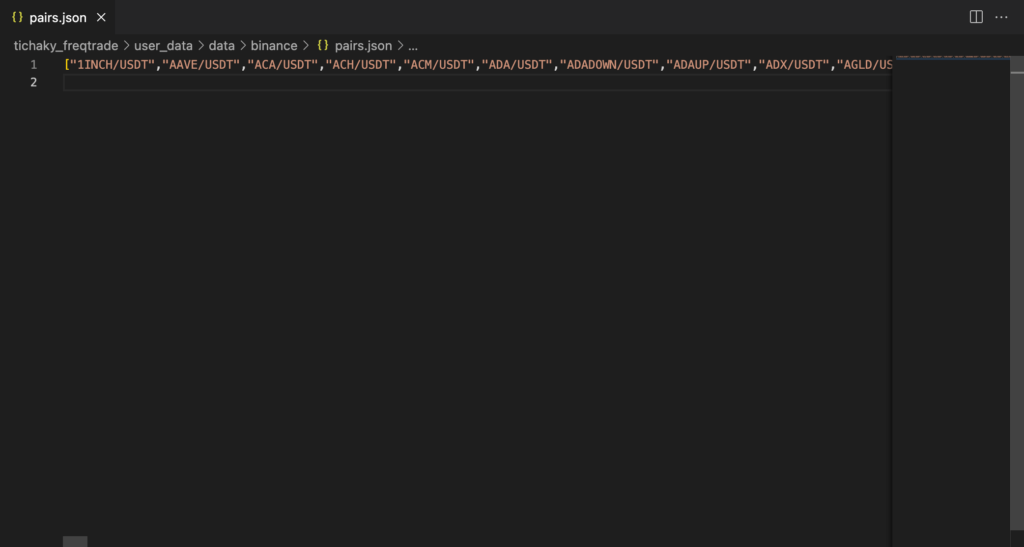This screenshot has width=1024, height=547.
Task: Click the "AAVE/USDT" string
Action: click(201, 65)
